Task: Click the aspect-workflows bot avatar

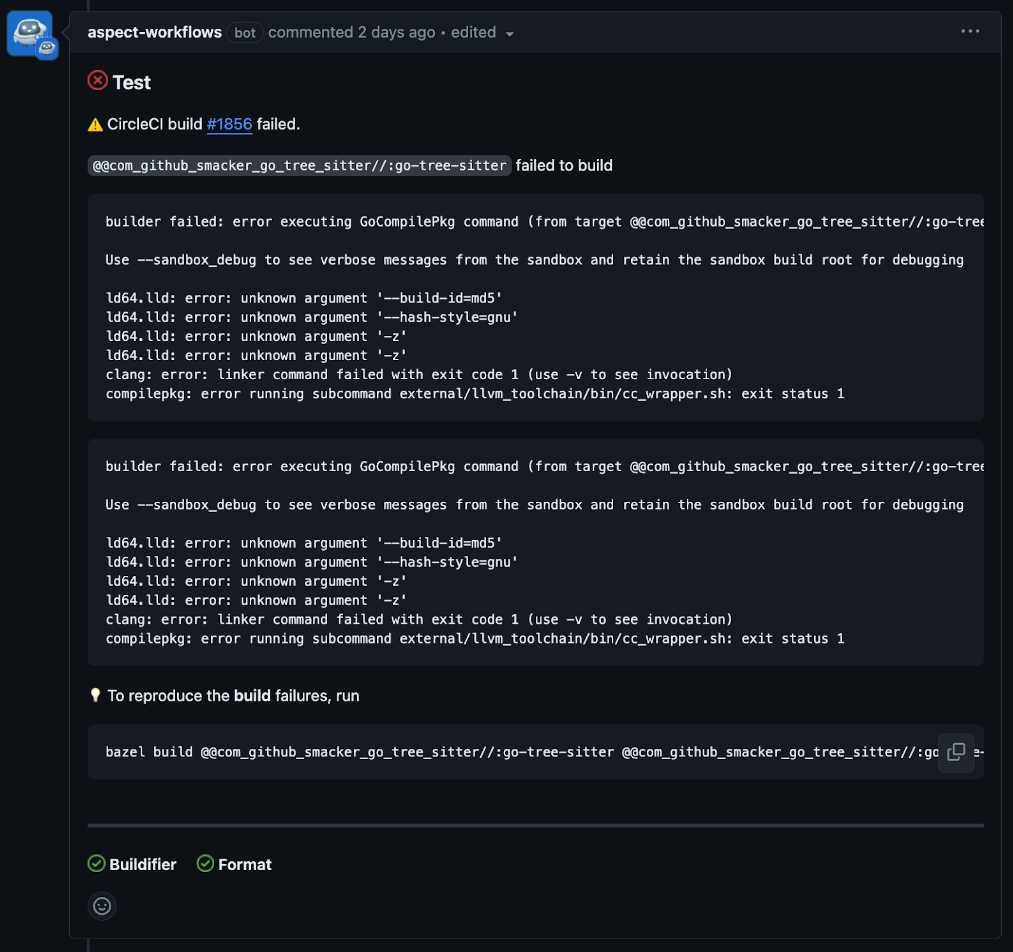Action: tap(30, 34)
